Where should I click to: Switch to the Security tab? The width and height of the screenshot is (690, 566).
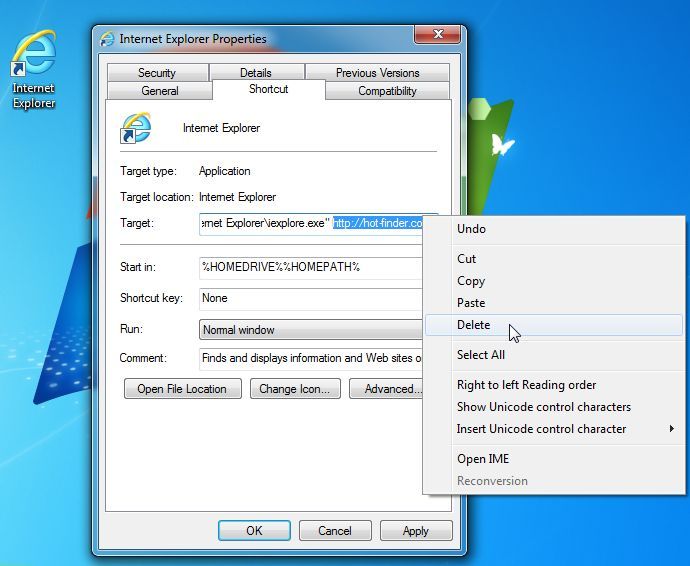157,73
